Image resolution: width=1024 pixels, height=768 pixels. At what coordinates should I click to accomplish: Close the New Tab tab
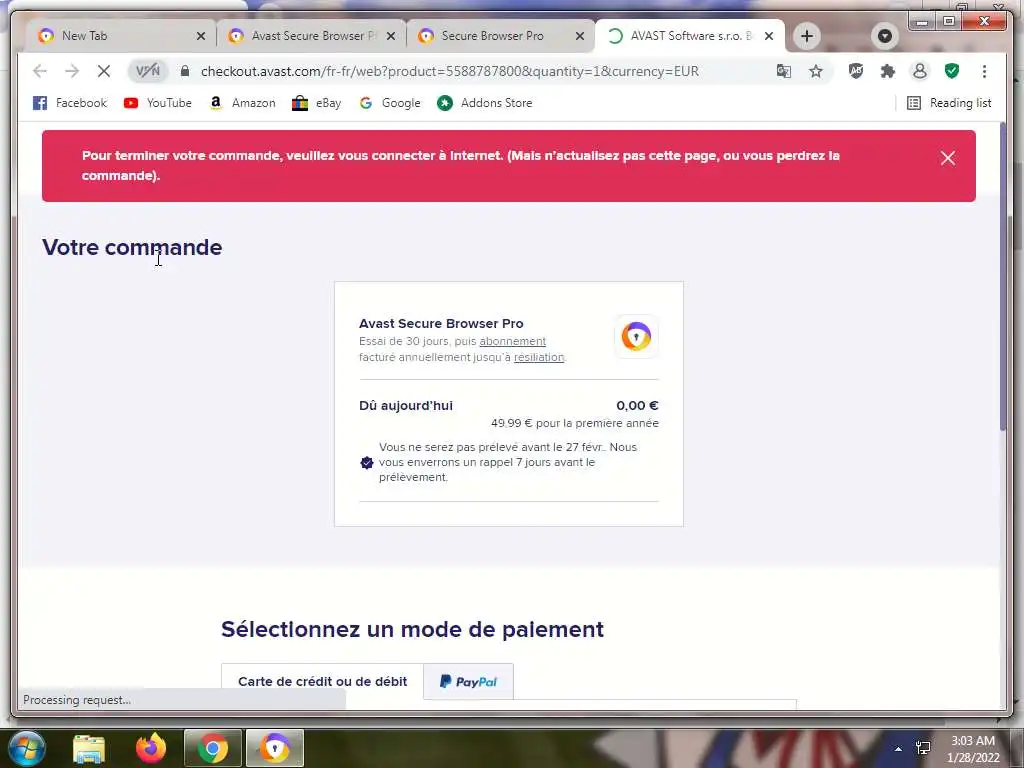201,36
